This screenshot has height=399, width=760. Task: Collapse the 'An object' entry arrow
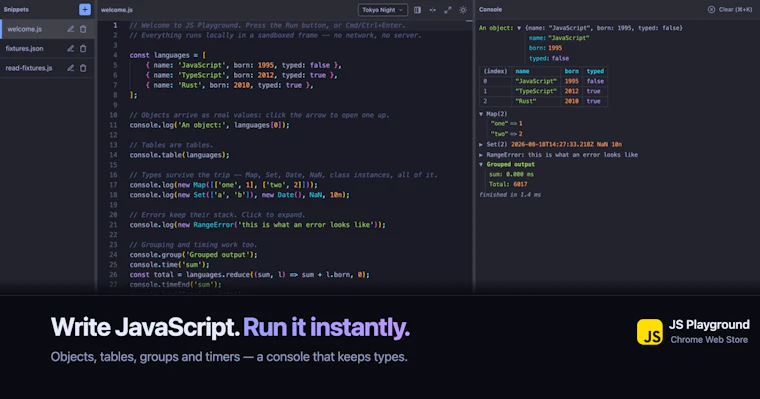pyautogui.click(x=519, y=28)
